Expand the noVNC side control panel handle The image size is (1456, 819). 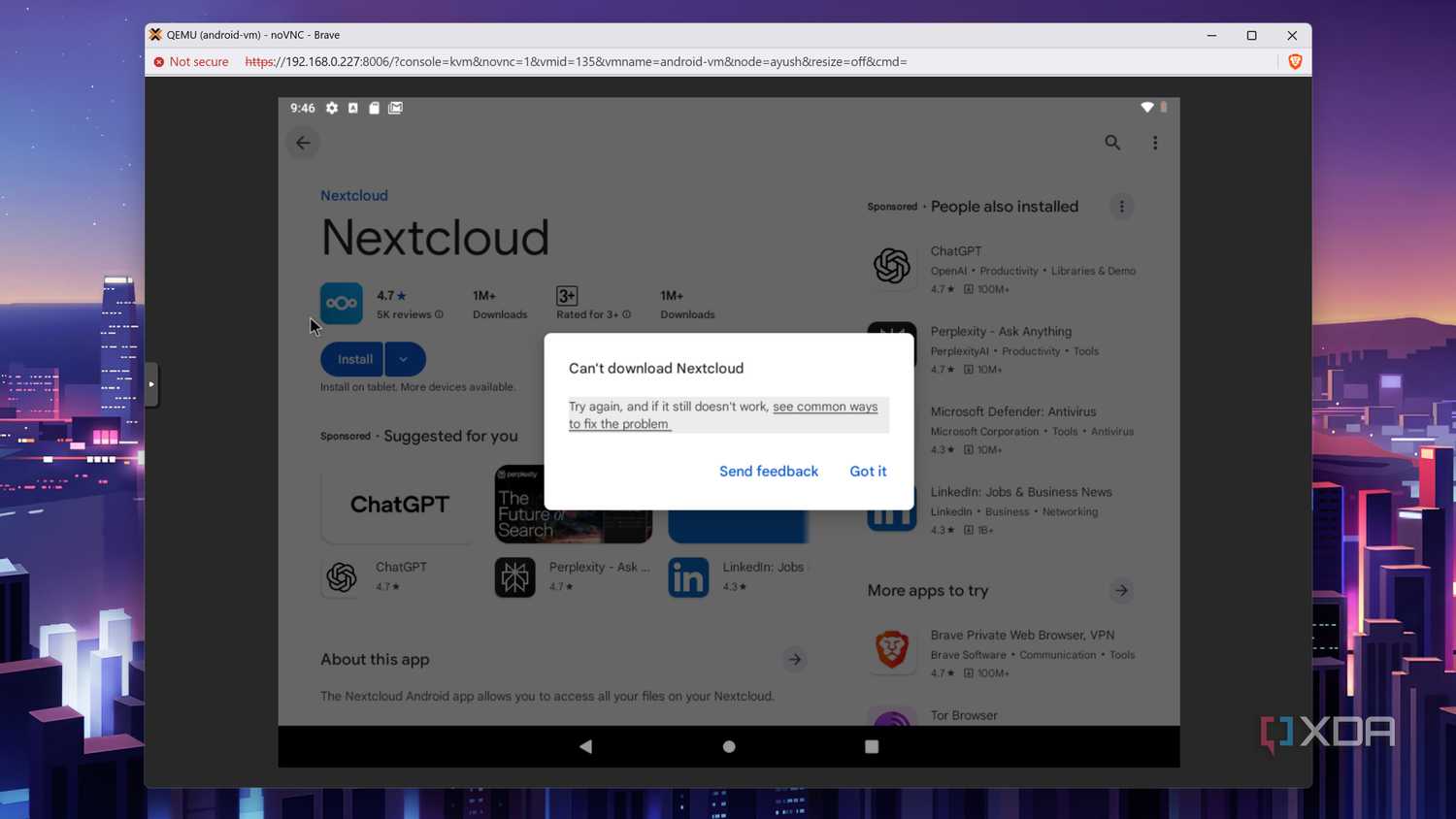[x=151, y=384]
